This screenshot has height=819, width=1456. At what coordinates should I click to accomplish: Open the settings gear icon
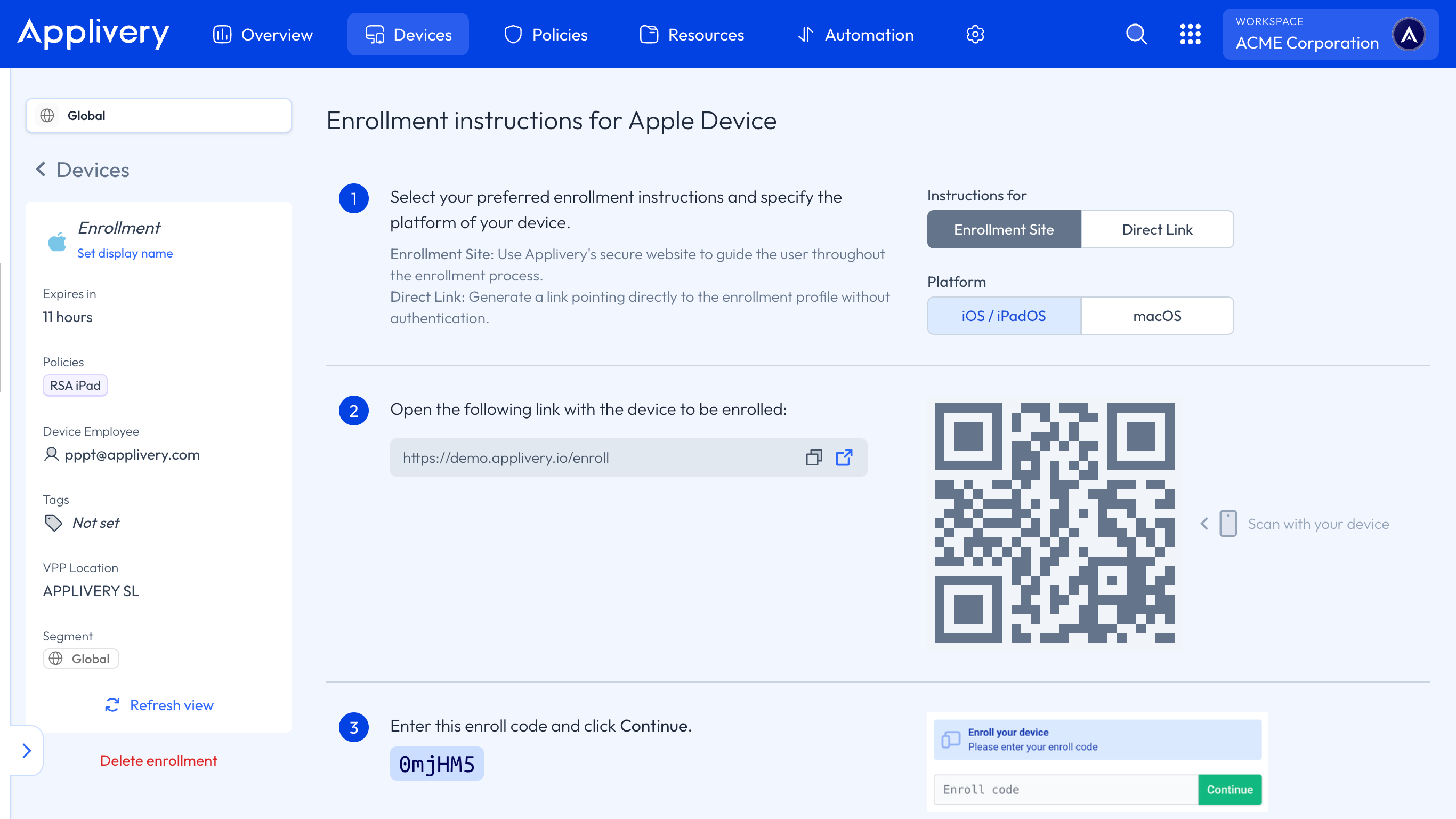[x=975, y=35]
